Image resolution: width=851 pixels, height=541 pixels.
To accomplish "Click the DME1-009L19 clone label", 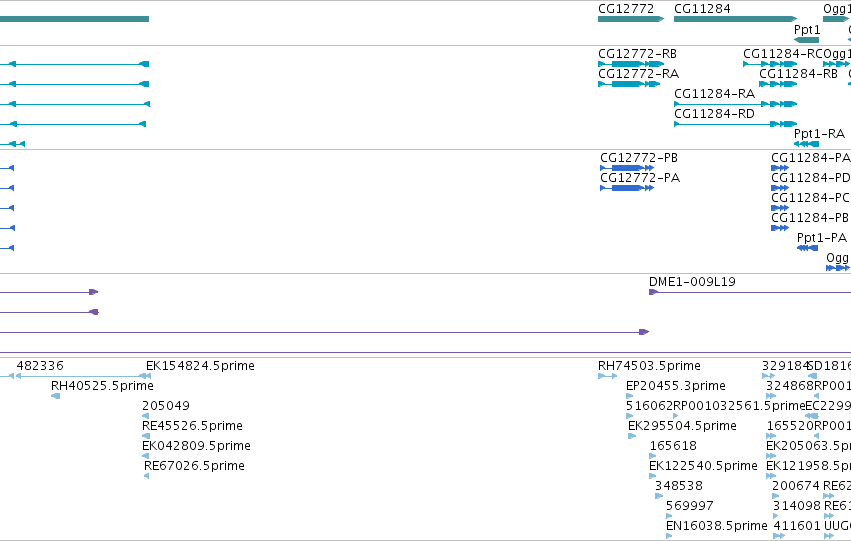I will (692, 282).
